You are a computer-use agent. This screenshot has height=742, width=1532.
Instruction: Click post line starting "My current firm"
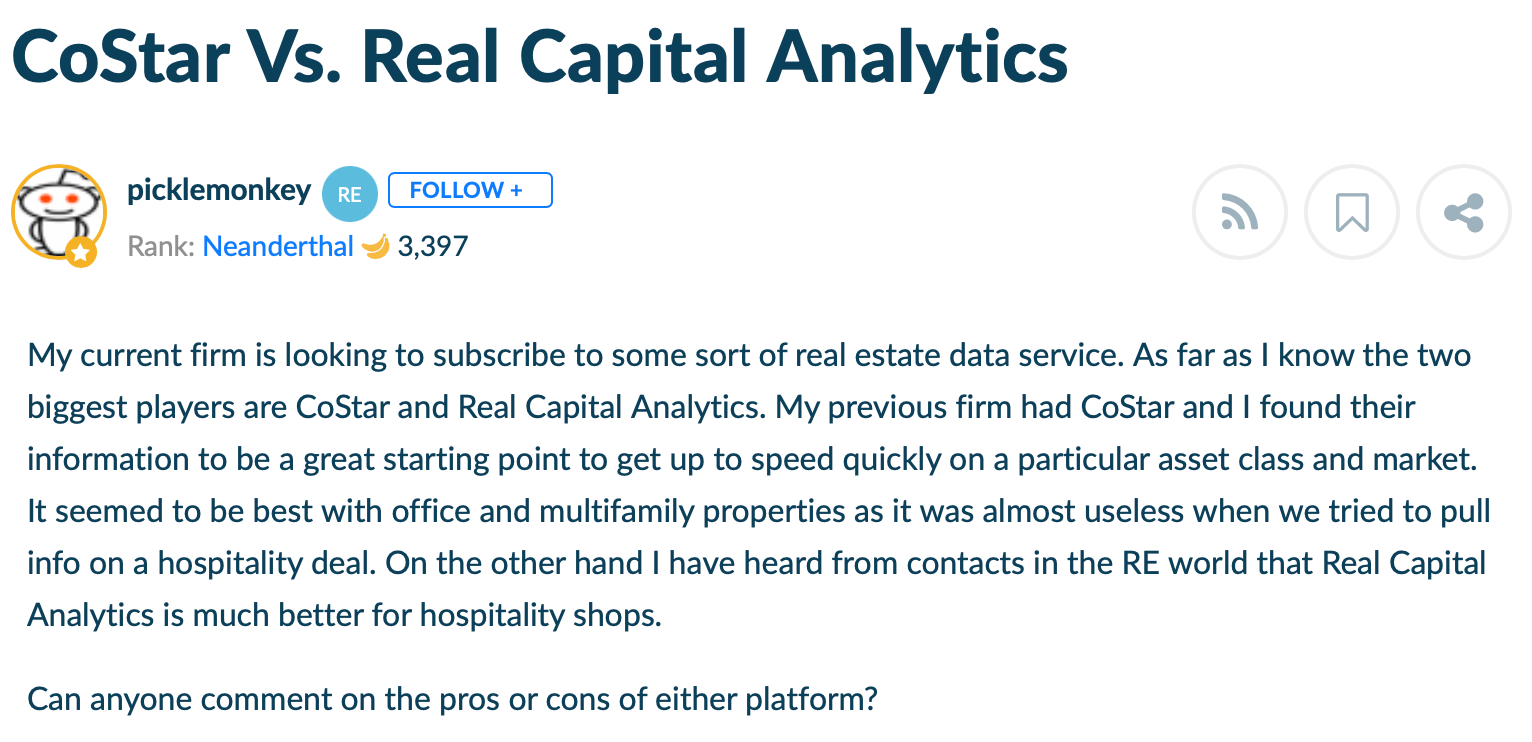click(748, 355)
